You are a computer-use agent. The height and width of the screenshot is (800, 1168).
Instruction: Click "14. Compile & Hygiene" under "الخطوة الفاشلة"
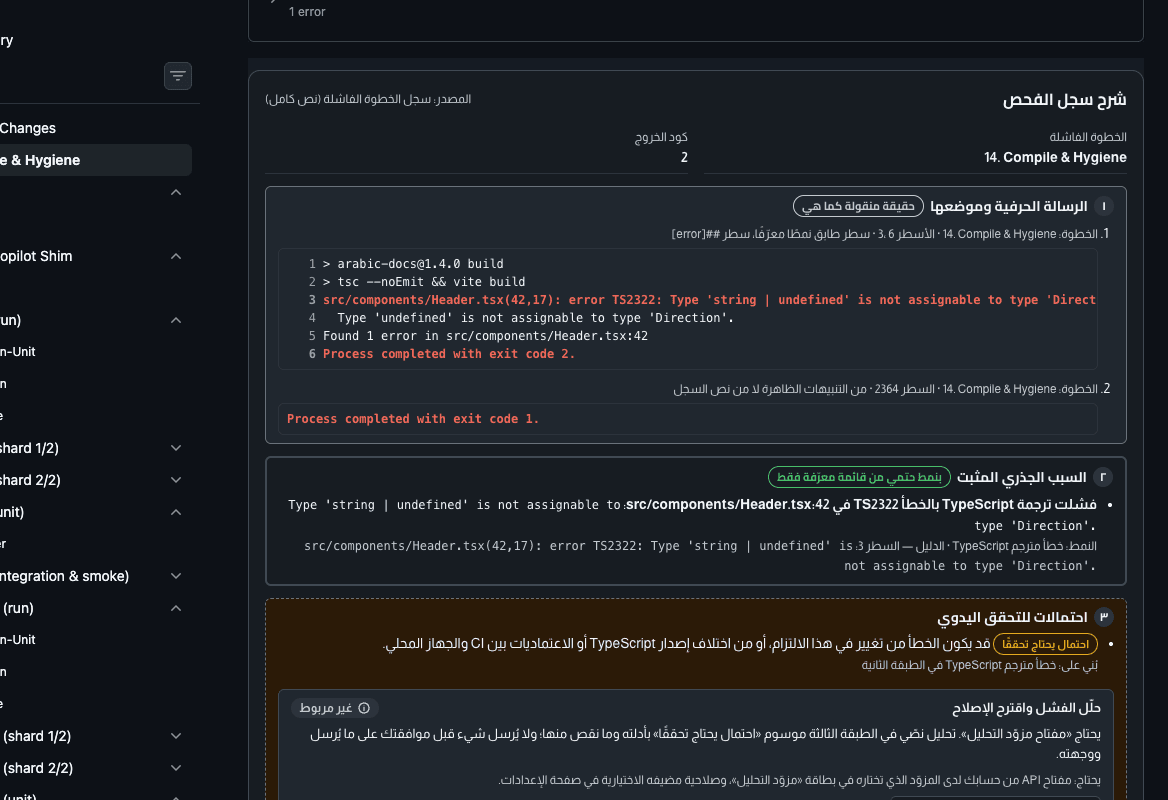coord(1055,157)
